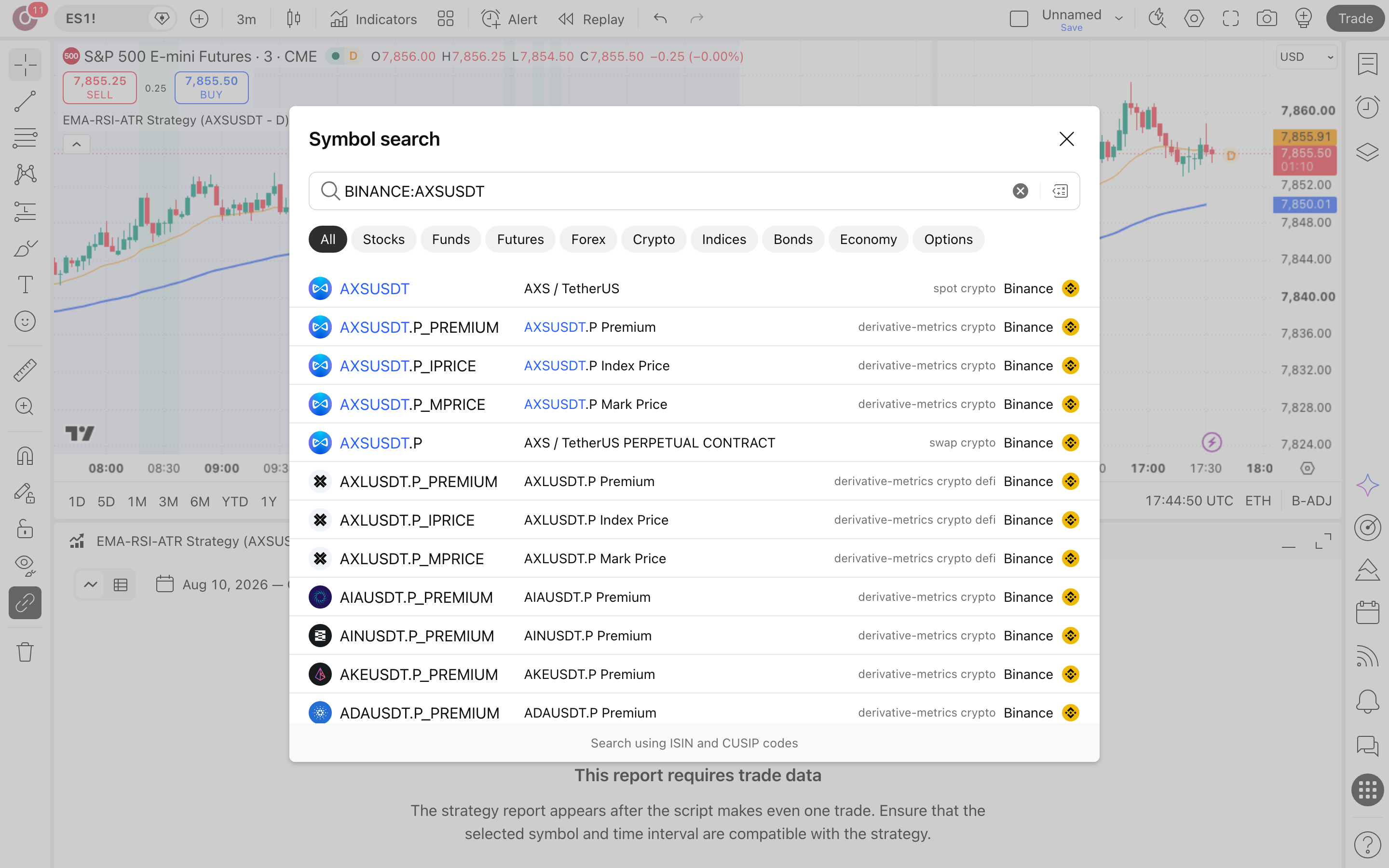Viewport: 1389px width, 868px height.
Task: Clear the symbol search text field
Action: pyautogui.click(x=1020, y=191)
